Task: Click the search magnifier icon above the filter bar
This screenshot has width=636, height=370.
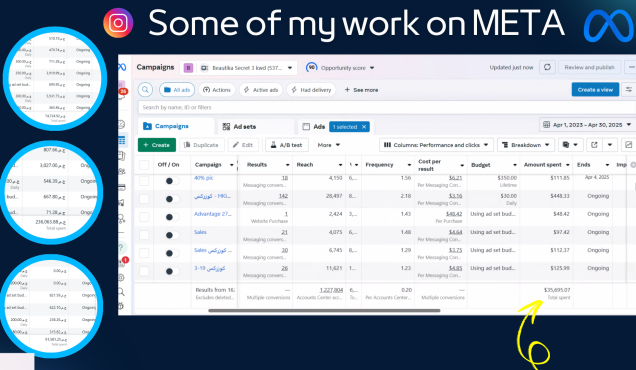Action: point(145,90)
